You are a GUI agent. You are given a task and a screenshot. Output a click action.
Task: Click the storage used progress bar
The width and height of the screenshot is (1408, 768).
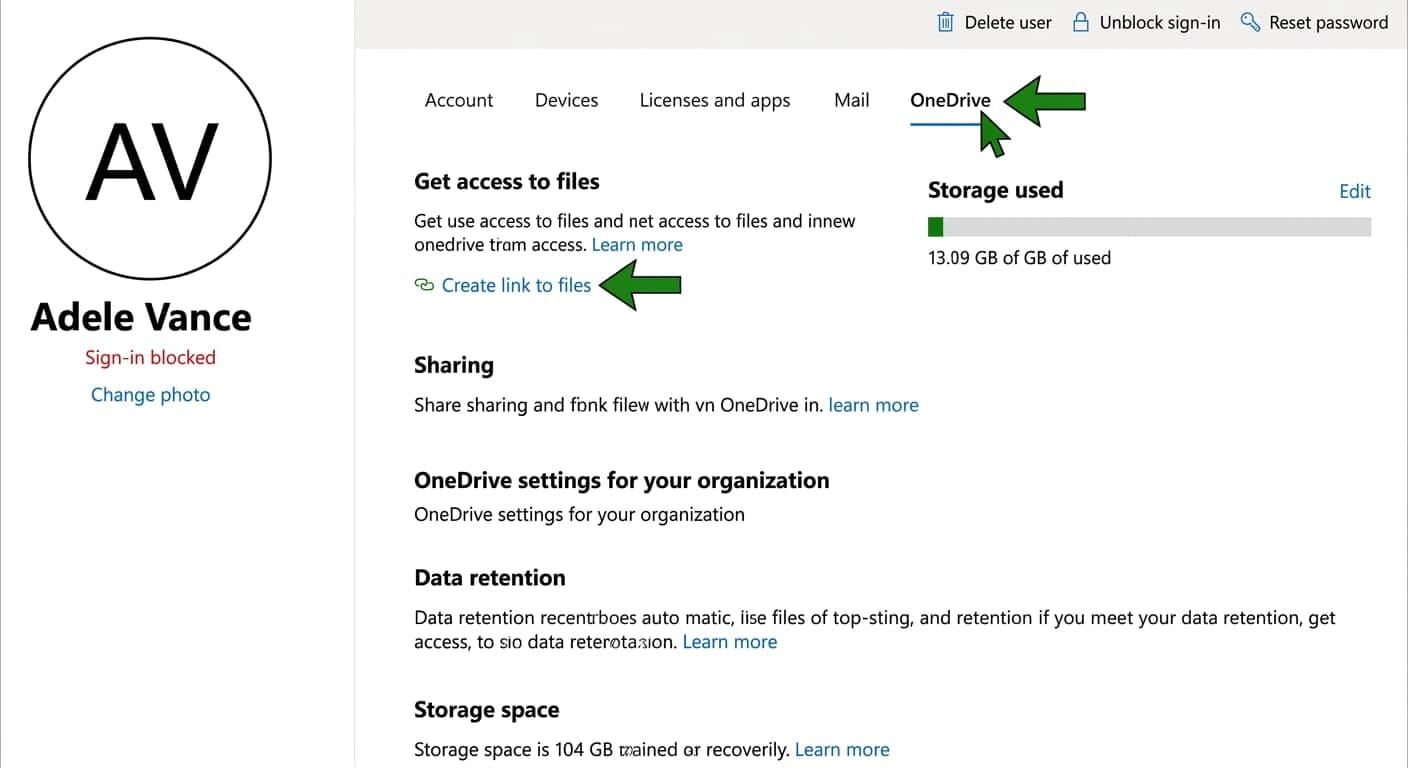pyautogui.click(x=1149, y=226)
